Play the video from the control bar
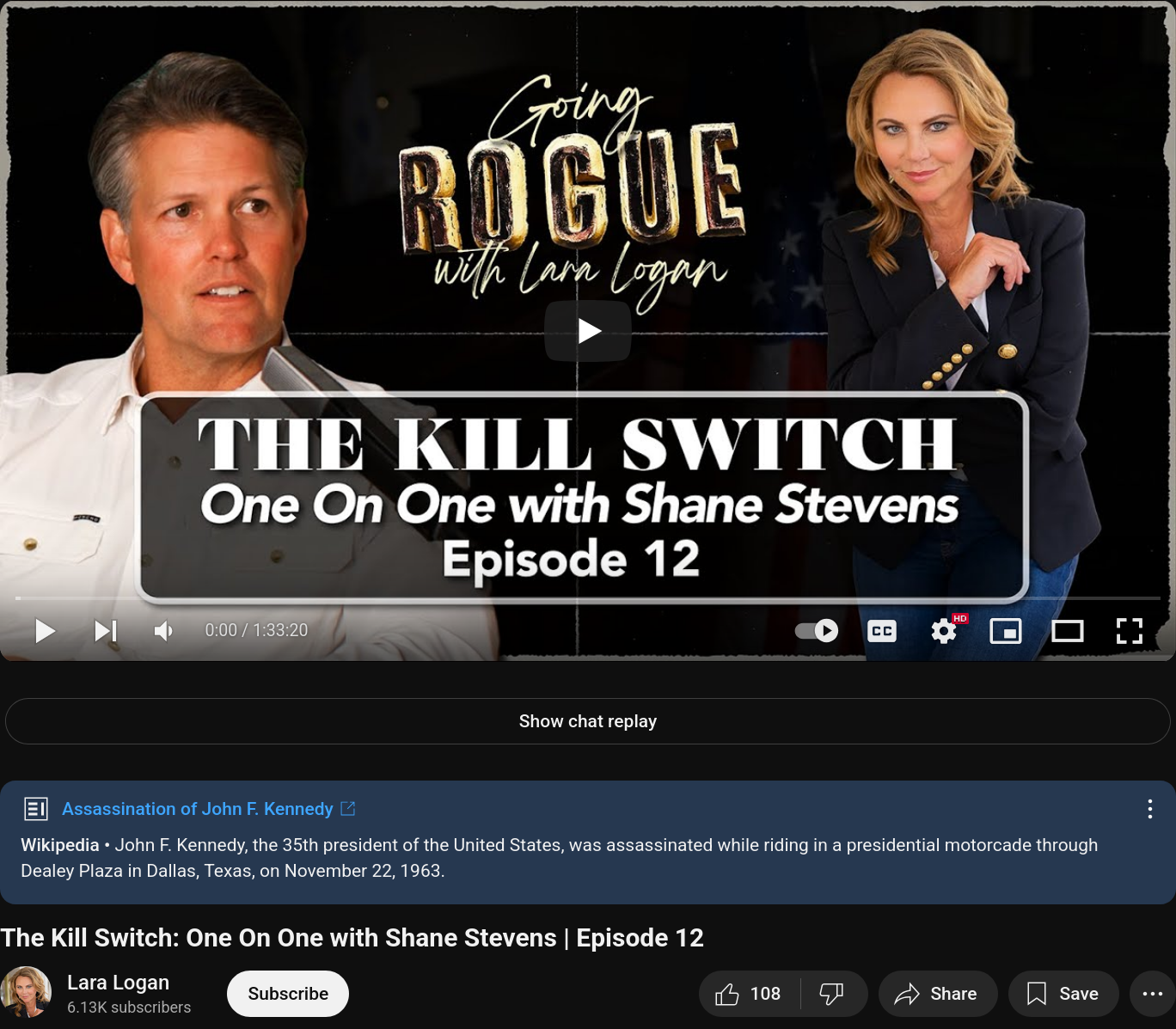This screenshot has height=1029, width=1176. tap(45, 631)
